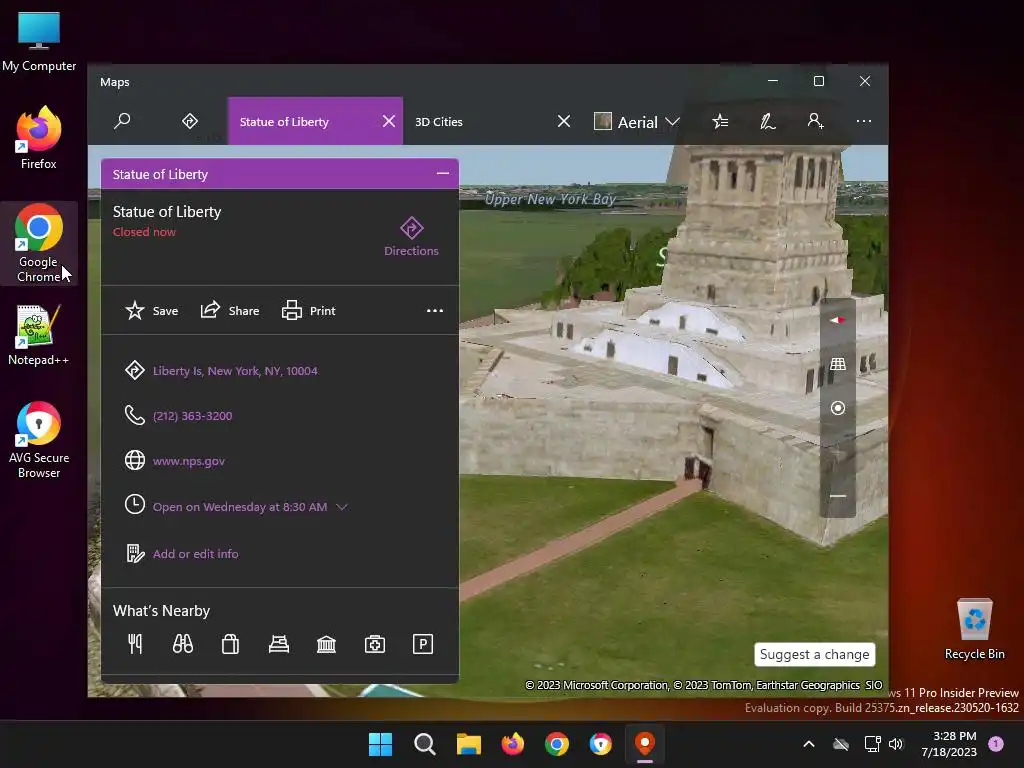Click Add or edit info
1024x768 pixels.
[x=195, y=554]
